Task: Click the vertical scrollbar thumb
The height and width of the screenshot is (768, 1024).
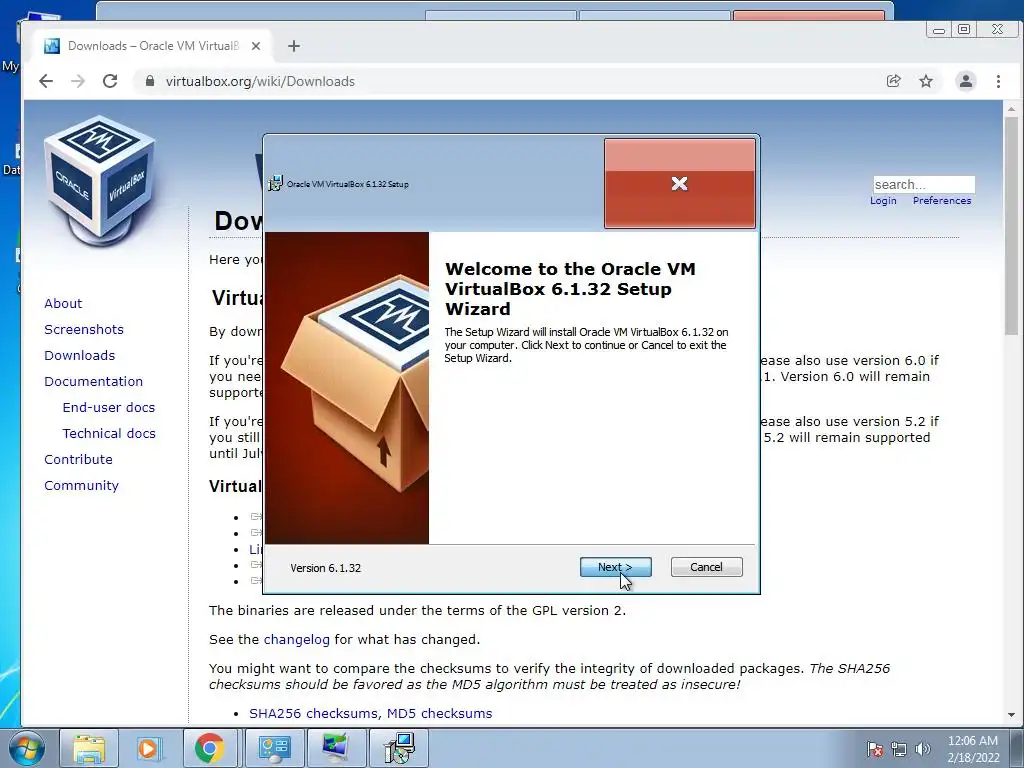Action: click(x=1011, y=225)
